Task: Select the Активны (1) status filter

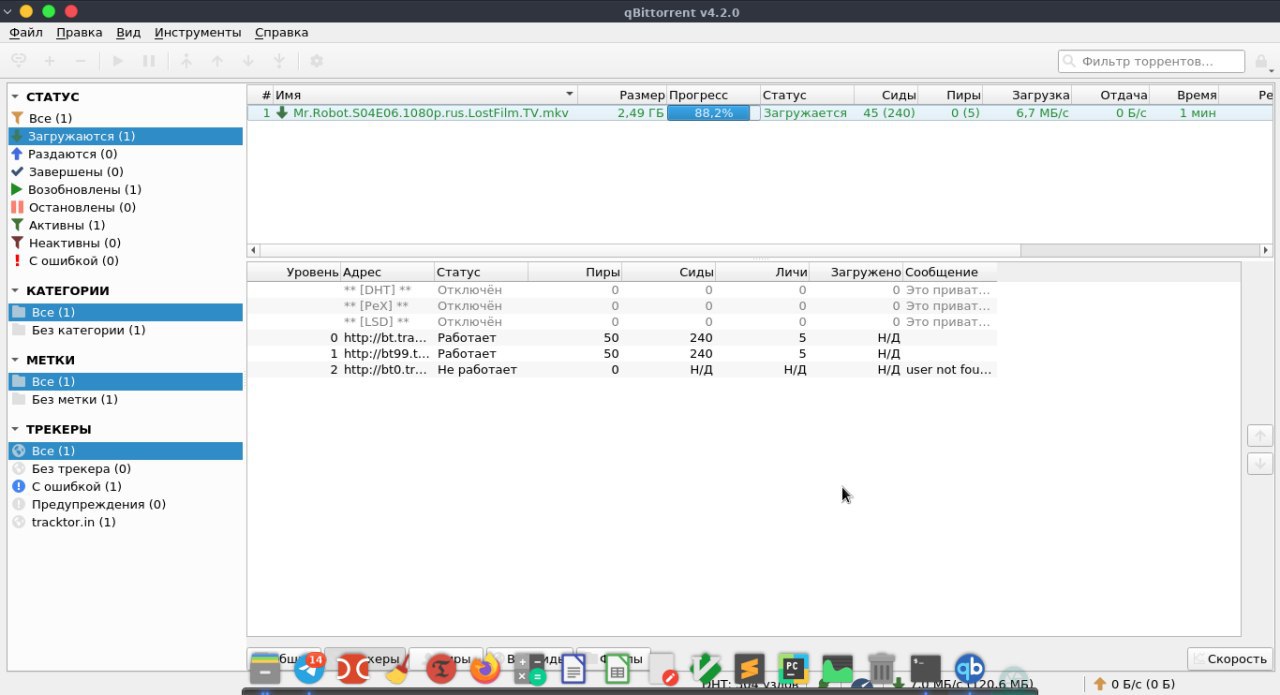Action: coord(125,225)
